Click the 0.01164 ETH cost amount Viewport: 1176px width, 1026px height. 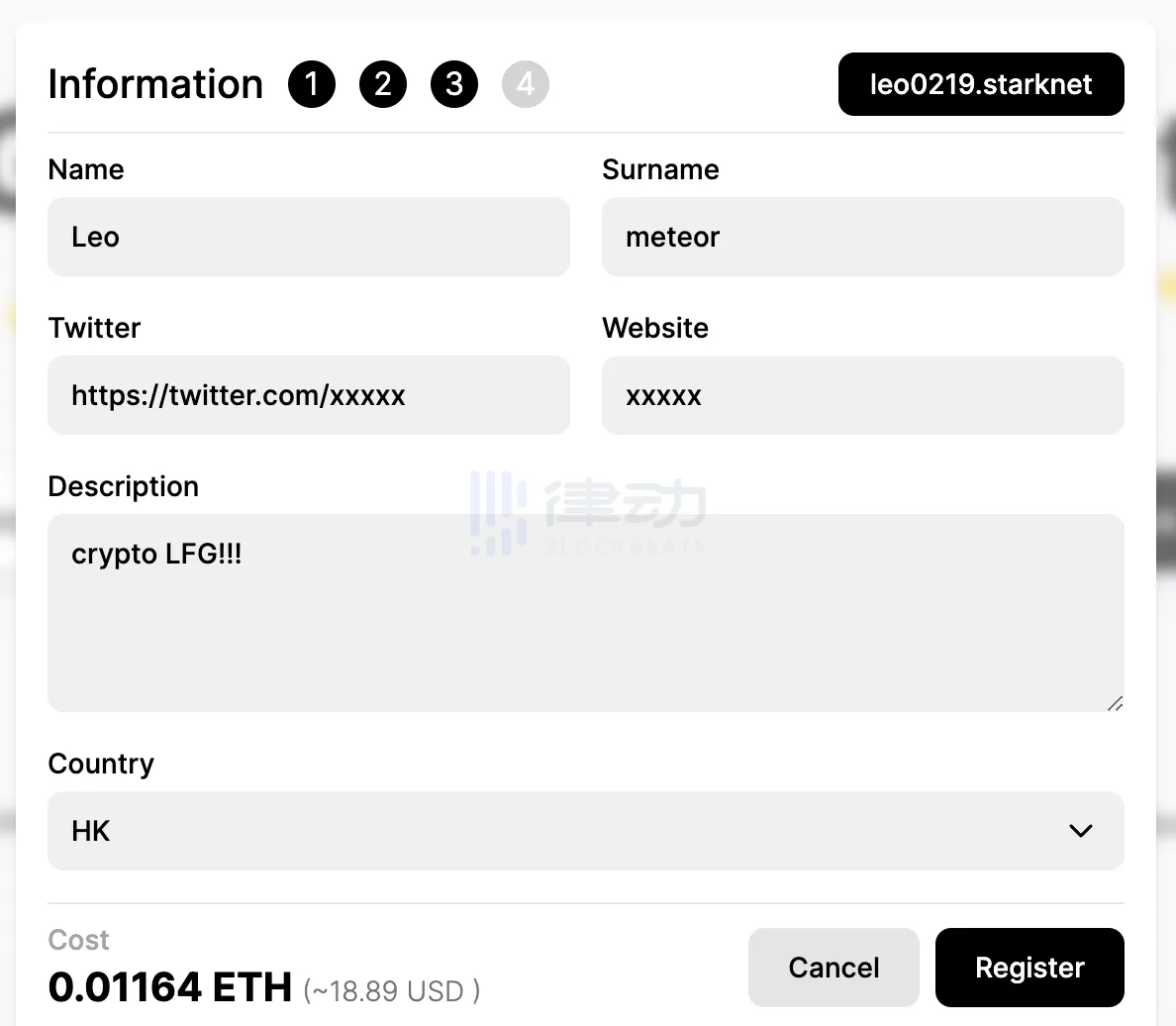click(x=170, y=987)
